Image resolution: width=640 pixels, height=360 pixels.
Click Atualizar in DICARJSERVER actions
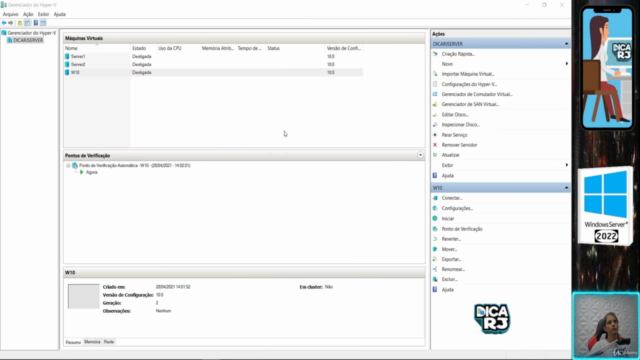[451, 155]
